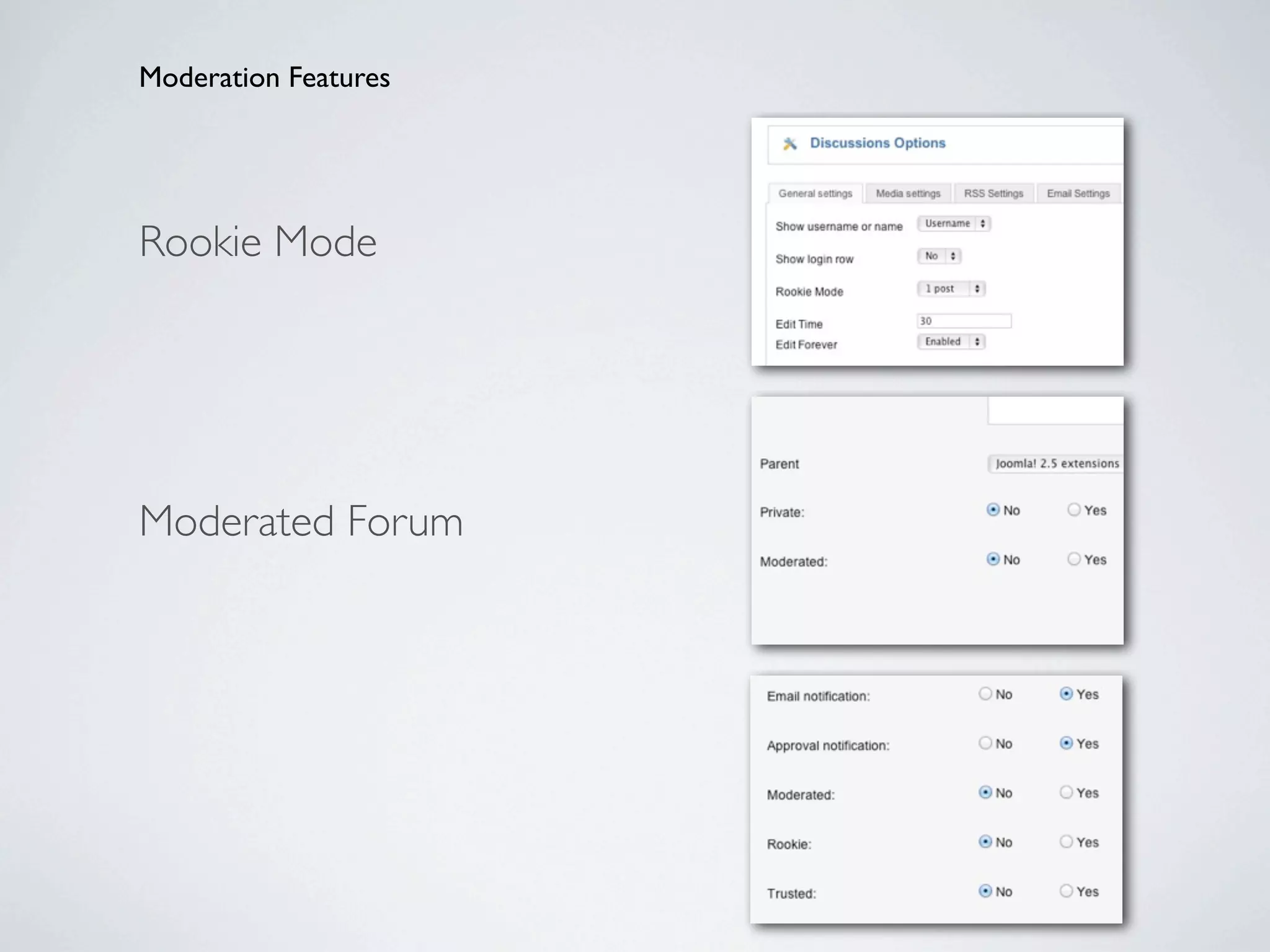Open the General settings tab
This screenshot has height=952, width=1270.
[x=815, y=193]
